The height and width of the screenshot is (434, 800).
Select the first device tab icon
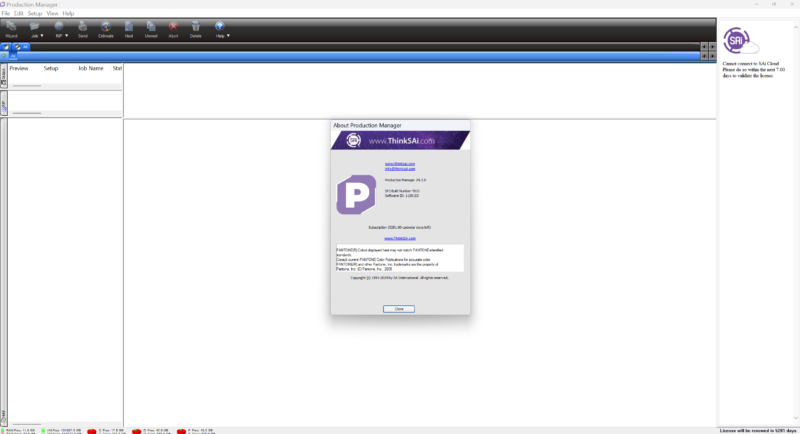(6, 47)
